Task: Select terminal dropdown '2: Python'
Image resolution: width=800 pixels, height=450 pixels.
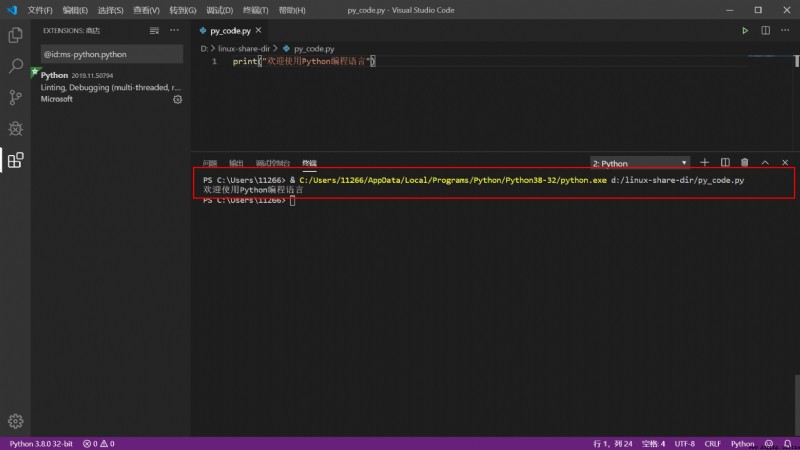Action: [x=640, y=163]
